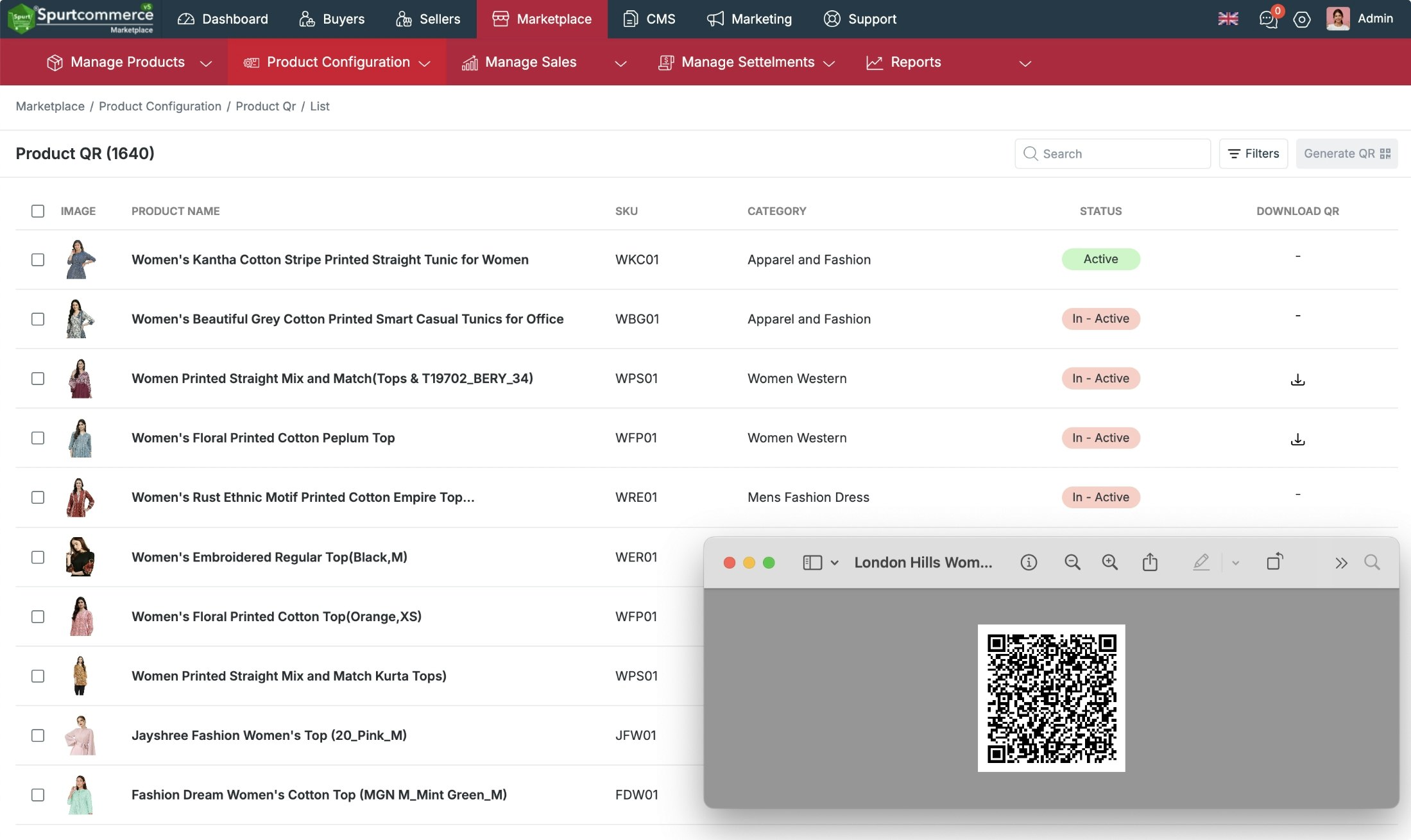
Task: Select the Women's Floral Printed Cotton Peplum Top checkbox
Action: tap(38, 438)
